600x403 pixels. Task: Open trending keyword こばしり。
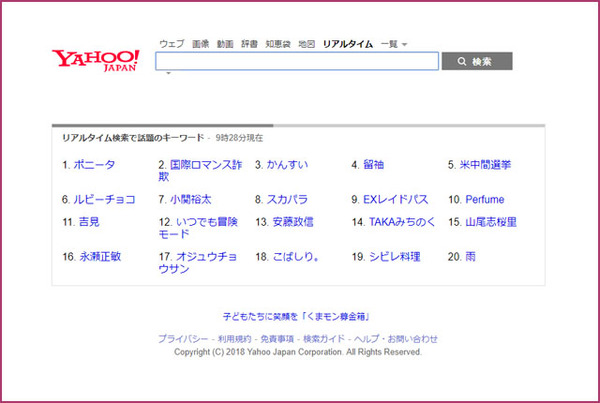tap(295, 256)
